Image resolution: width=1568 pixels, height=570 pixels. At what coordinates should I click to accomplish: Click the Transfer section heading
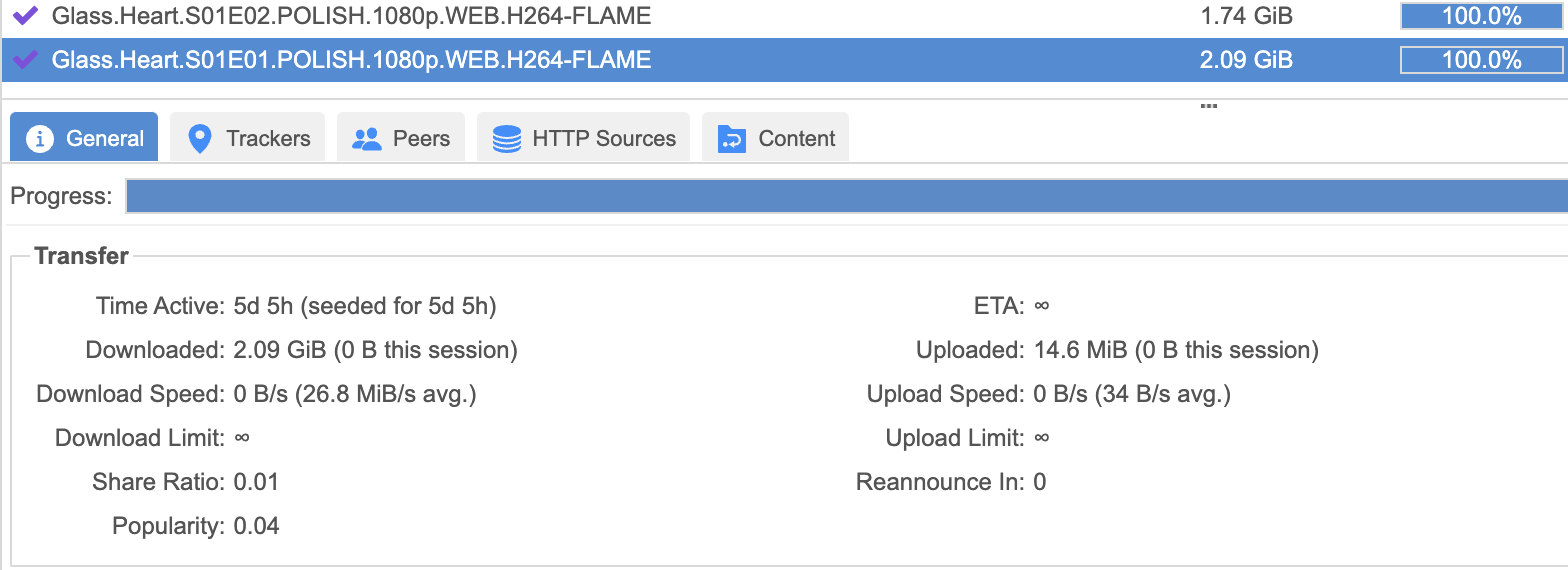[81, 256]
